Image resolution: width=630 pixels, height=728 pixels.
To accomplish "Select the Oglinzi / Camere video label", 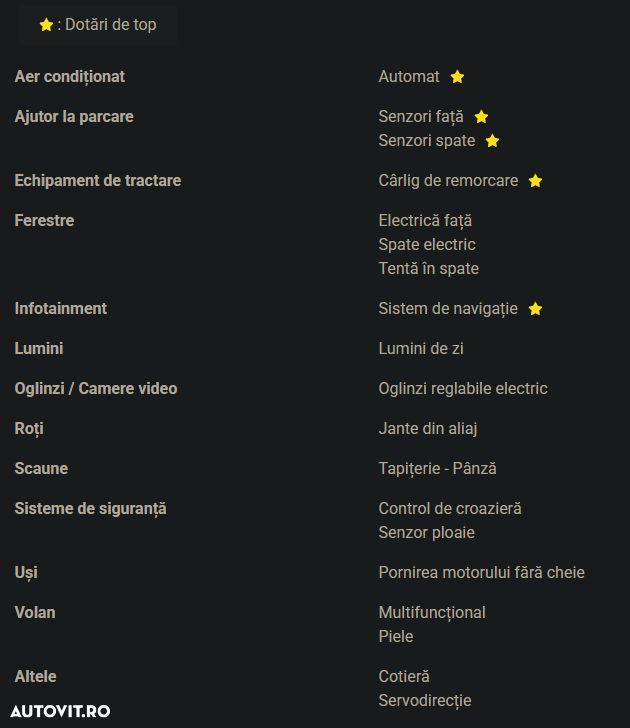I will (x=96, y=389).
